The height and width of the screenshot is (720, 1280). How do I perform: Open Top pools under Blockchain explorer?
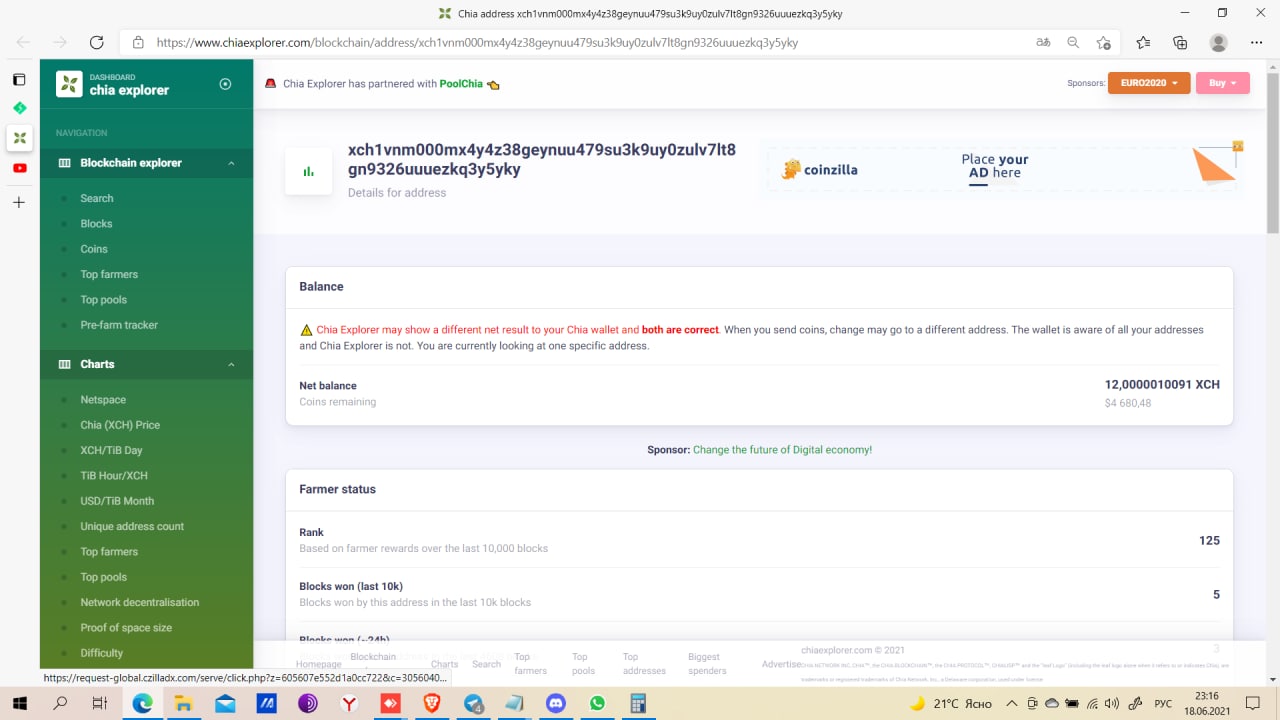tap(104, 300)
